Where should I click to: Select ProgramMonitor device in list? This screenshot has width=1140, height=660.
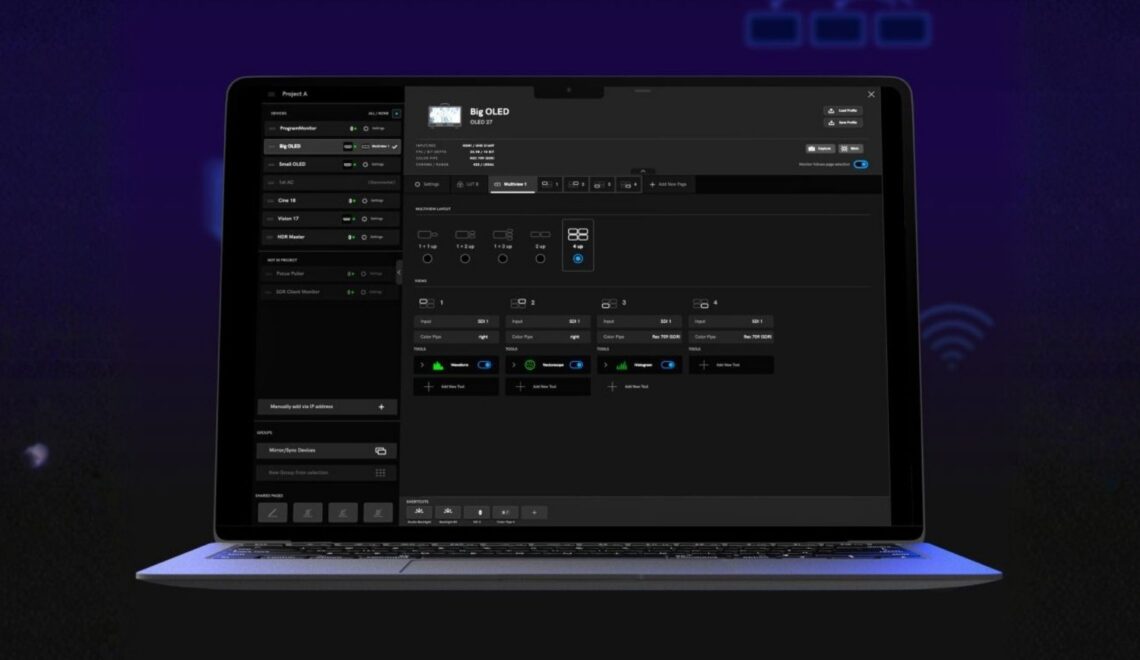point(332,129)
